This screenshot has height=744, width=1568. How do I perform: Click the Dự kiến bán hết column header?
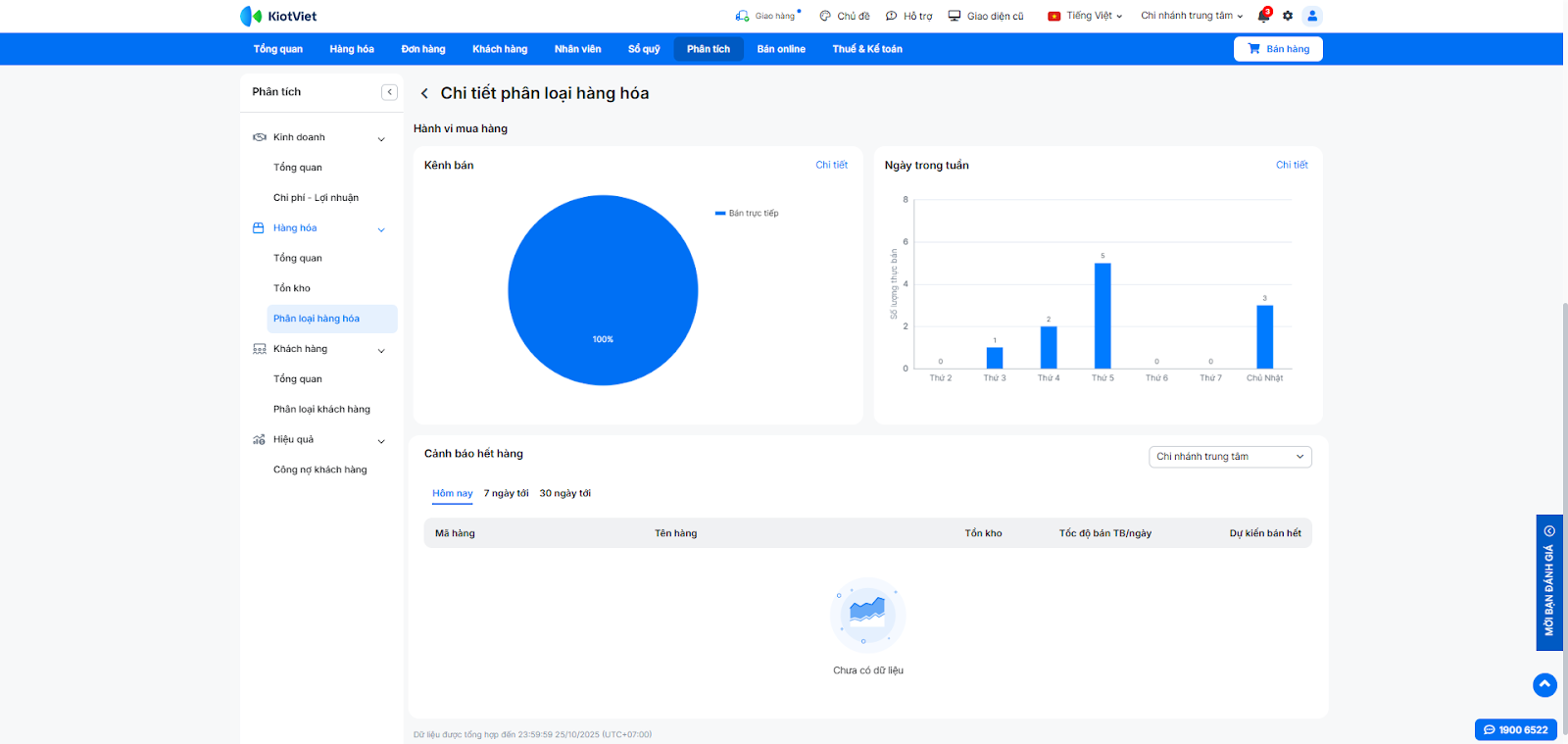pyautogui.click(x=1265, y=533)
